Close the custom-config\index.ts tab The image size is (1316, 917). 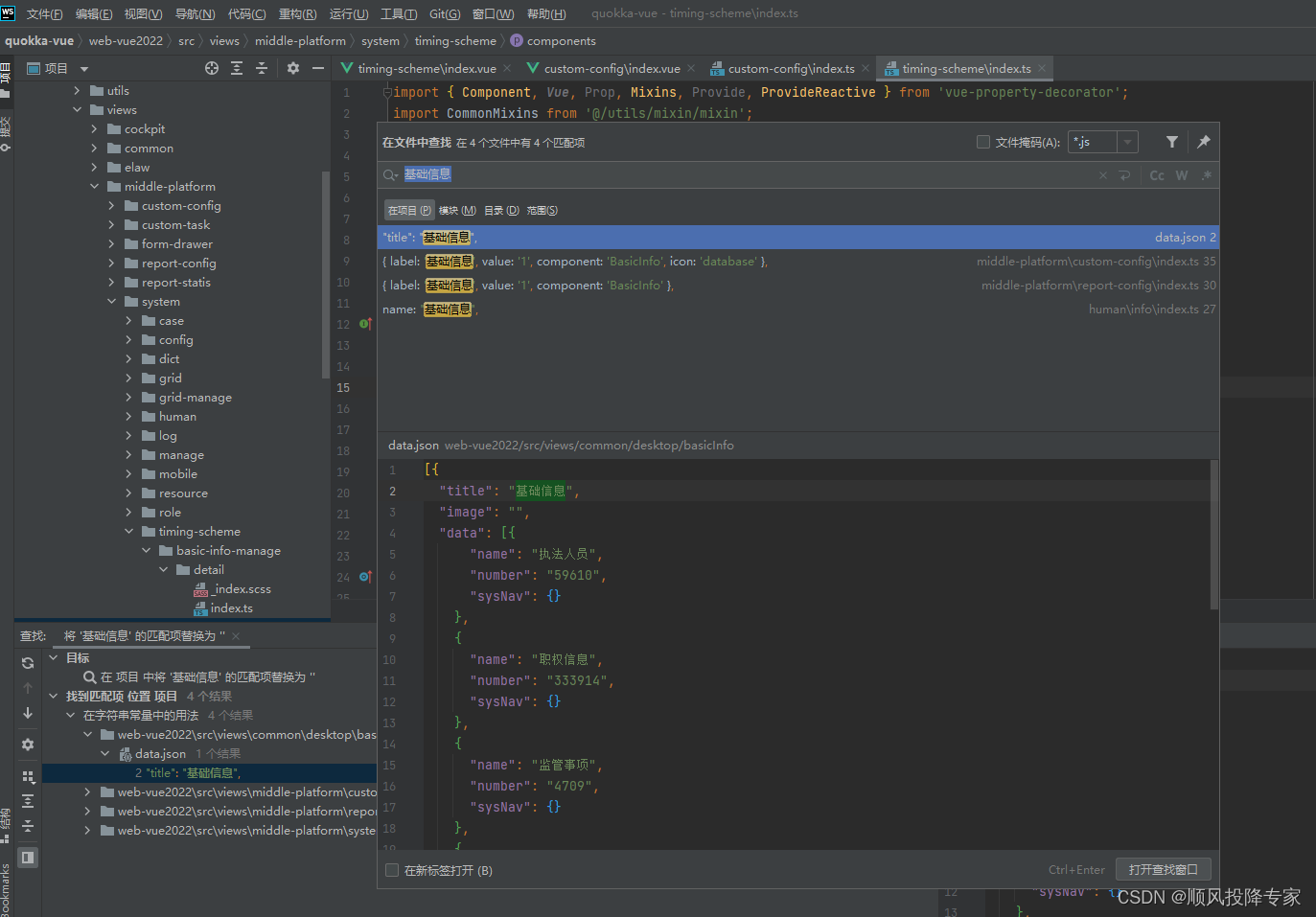866,68
